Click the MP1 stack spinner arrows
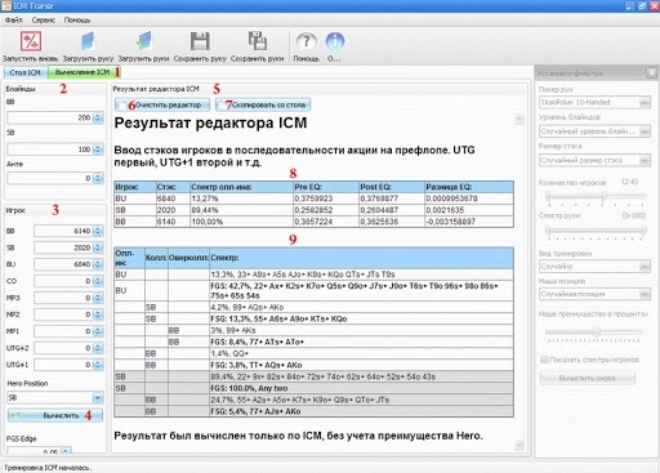Image resolution: width=660 pixels, height=473 pixels. pyautogui.click(x=98, y=331)
